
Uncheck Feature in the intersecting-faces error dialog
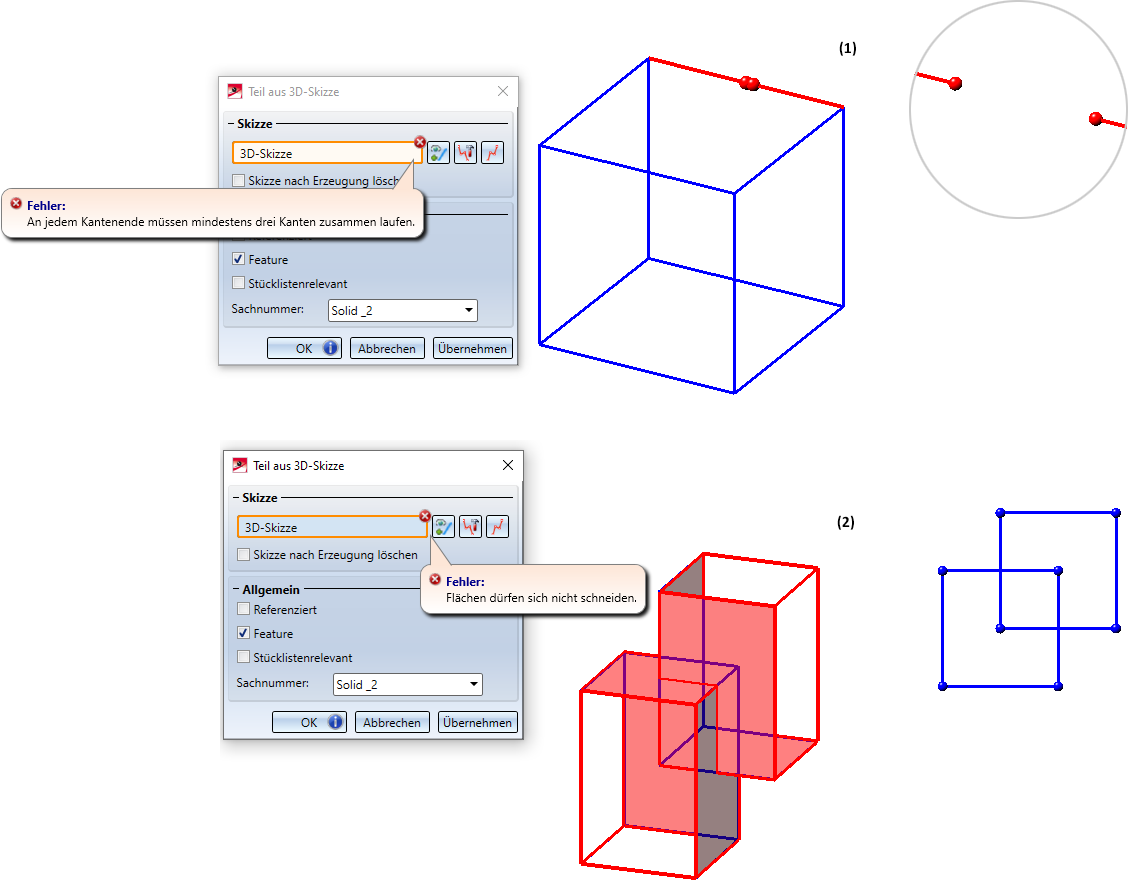pos(244,633)
